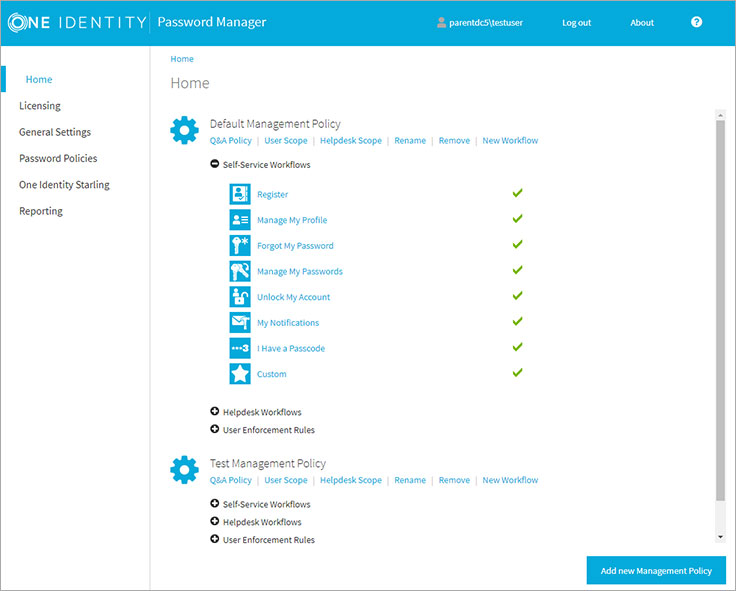The width and height of the screenshot is (736, 591).
Task: Toggle the My Notifications checkmark
Action: [517, 322]
